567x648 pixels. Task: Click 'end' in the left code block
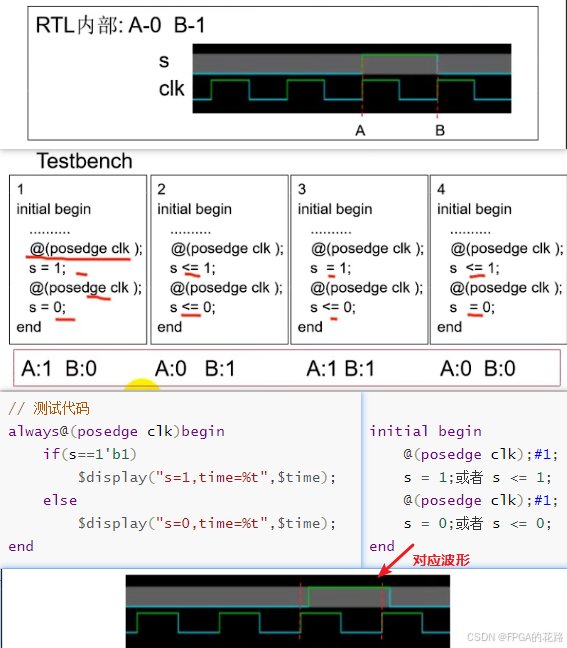click(21, 546)
